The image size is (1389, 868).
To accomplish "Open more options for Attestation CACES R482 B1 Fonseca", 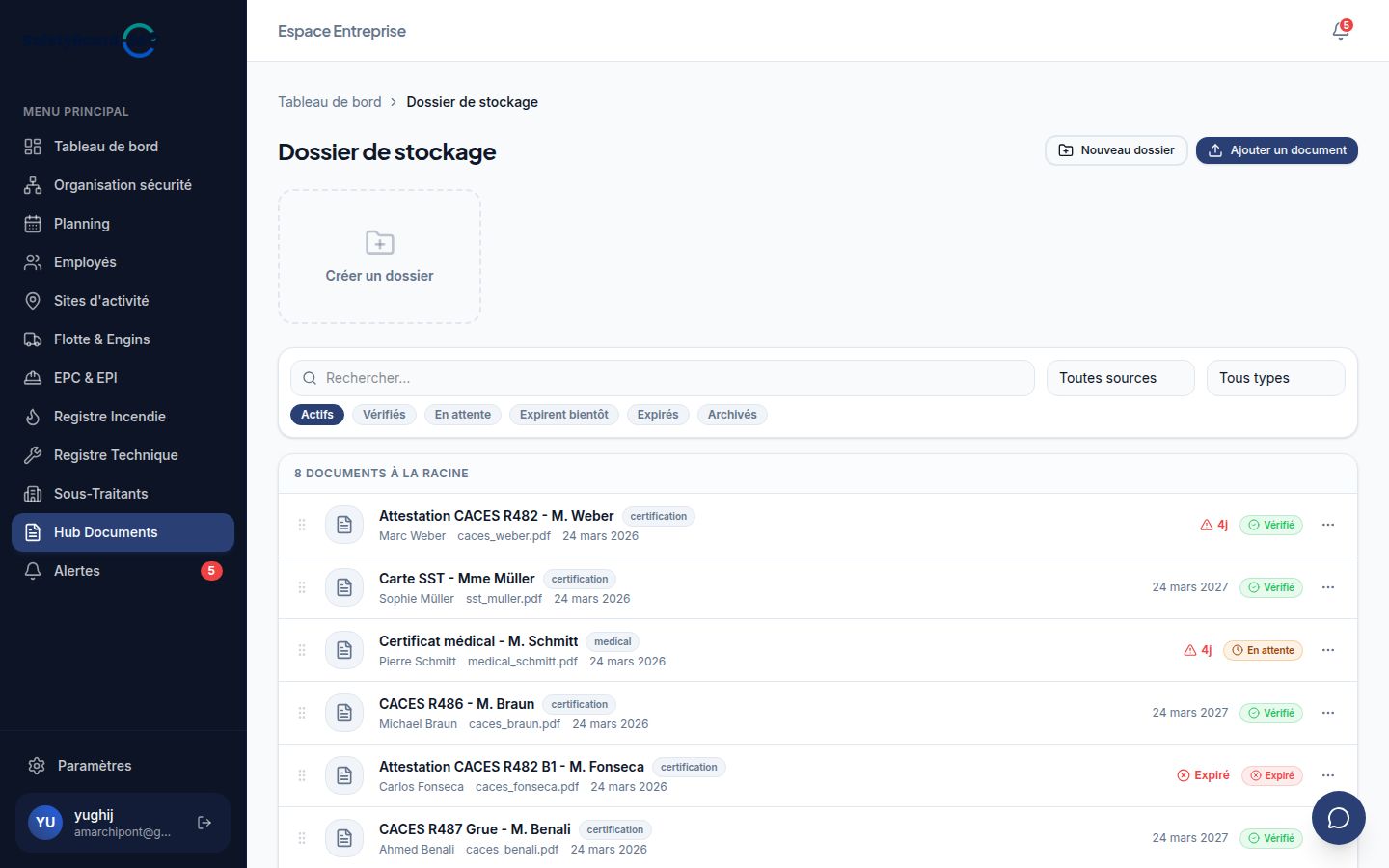I will coord(1328,775).
